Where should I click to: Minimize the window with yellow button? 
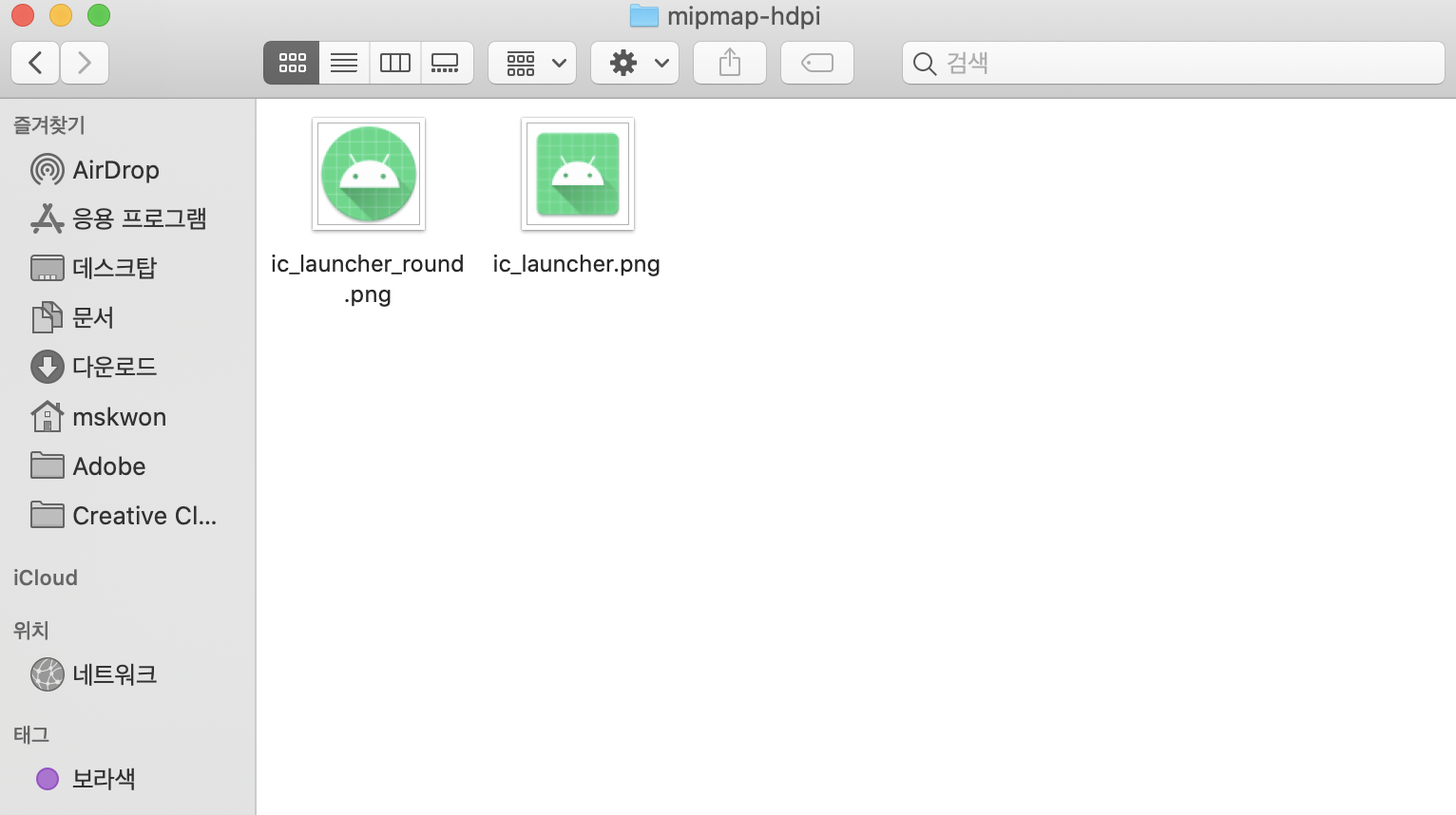pos(61,15)
